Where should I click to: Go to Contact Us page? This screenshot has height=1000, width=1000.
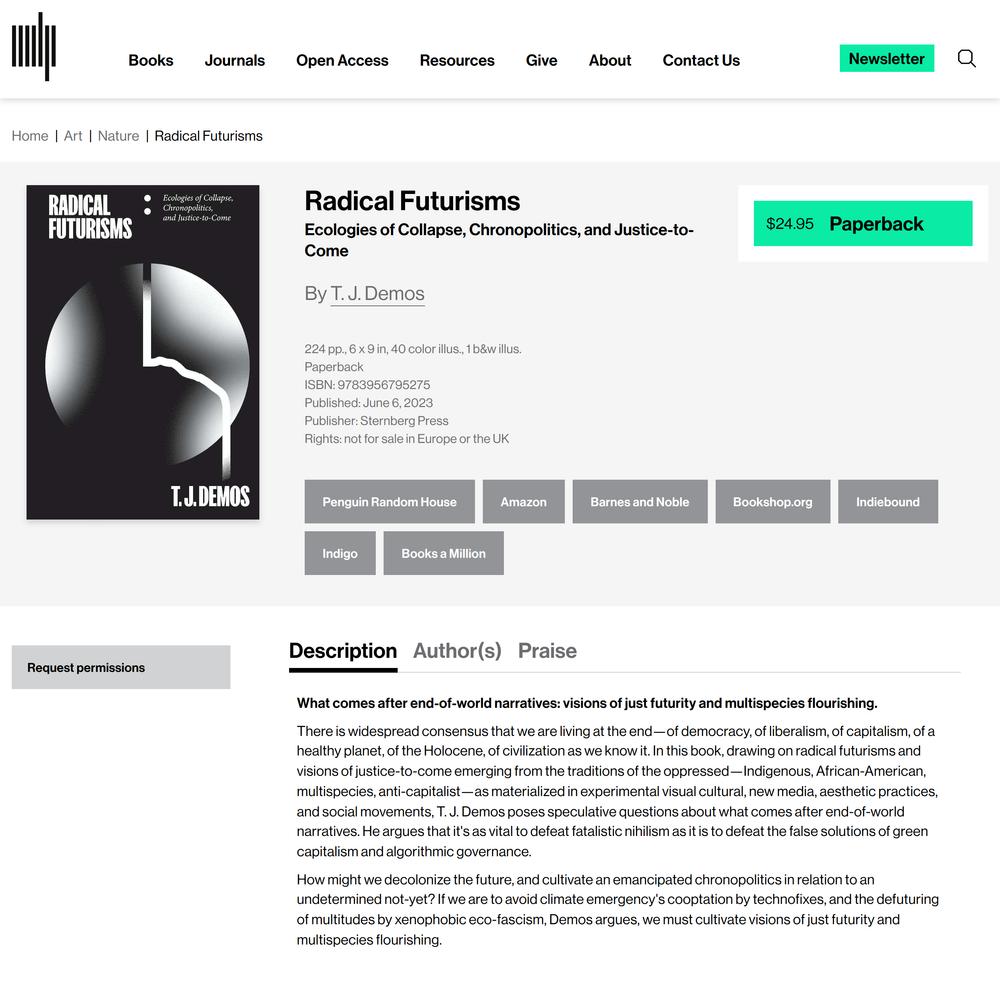click(x=701, y=61)
